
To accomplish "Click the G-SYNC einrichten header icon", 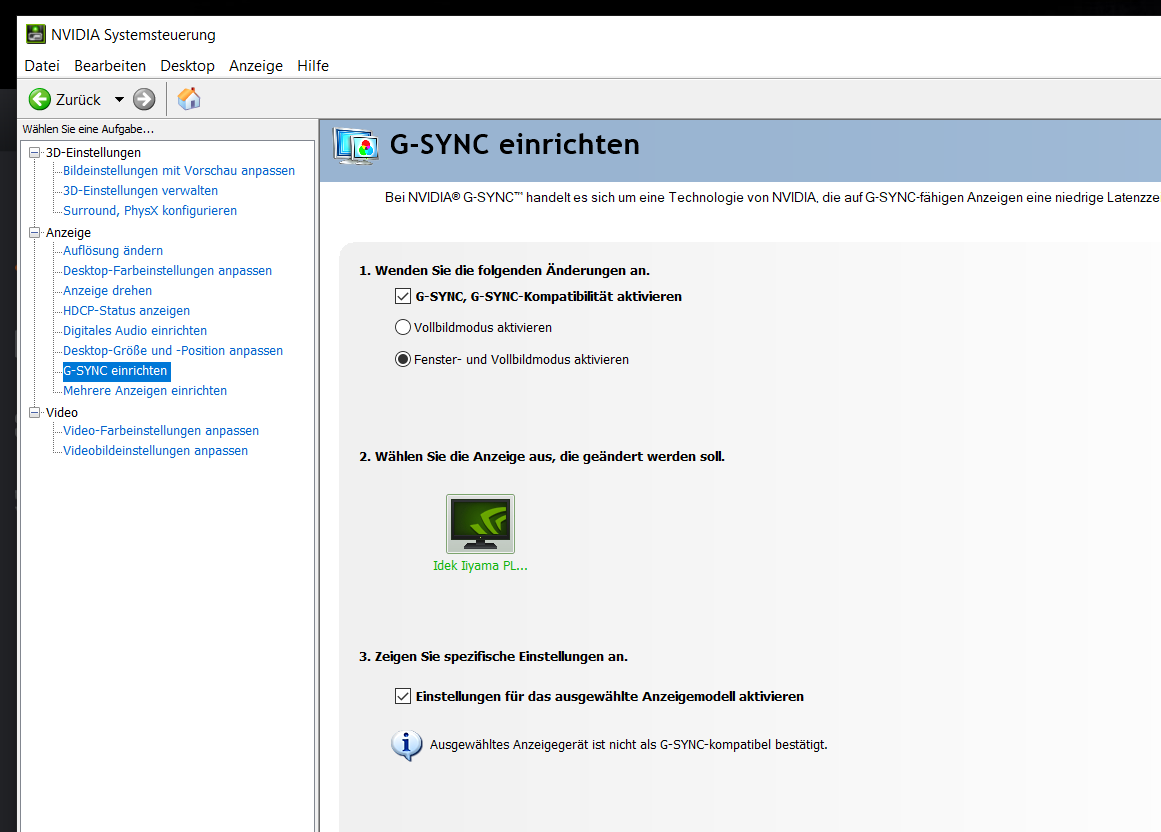I will 356,145.
